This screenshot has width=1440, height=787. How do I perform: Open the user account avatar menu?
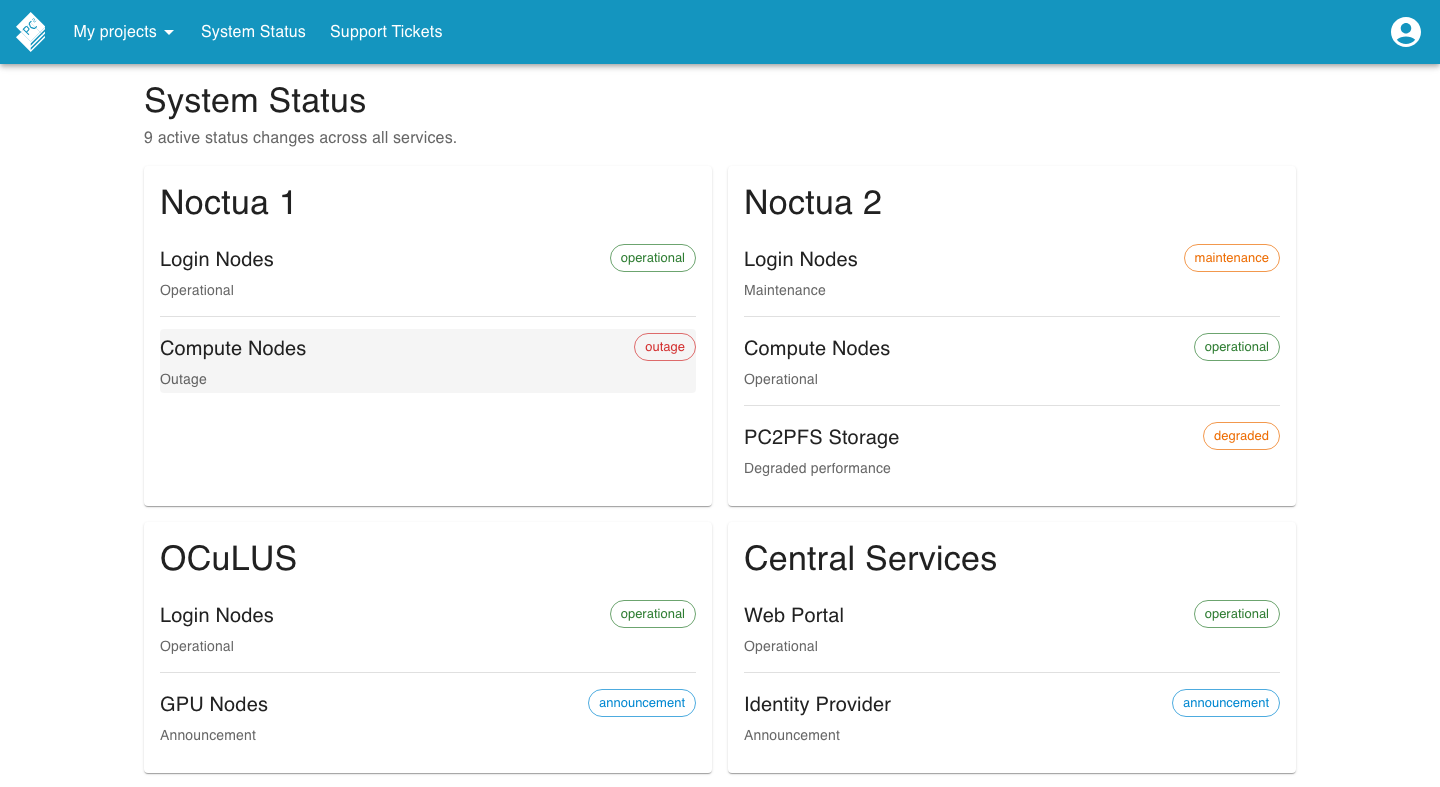1406,32
